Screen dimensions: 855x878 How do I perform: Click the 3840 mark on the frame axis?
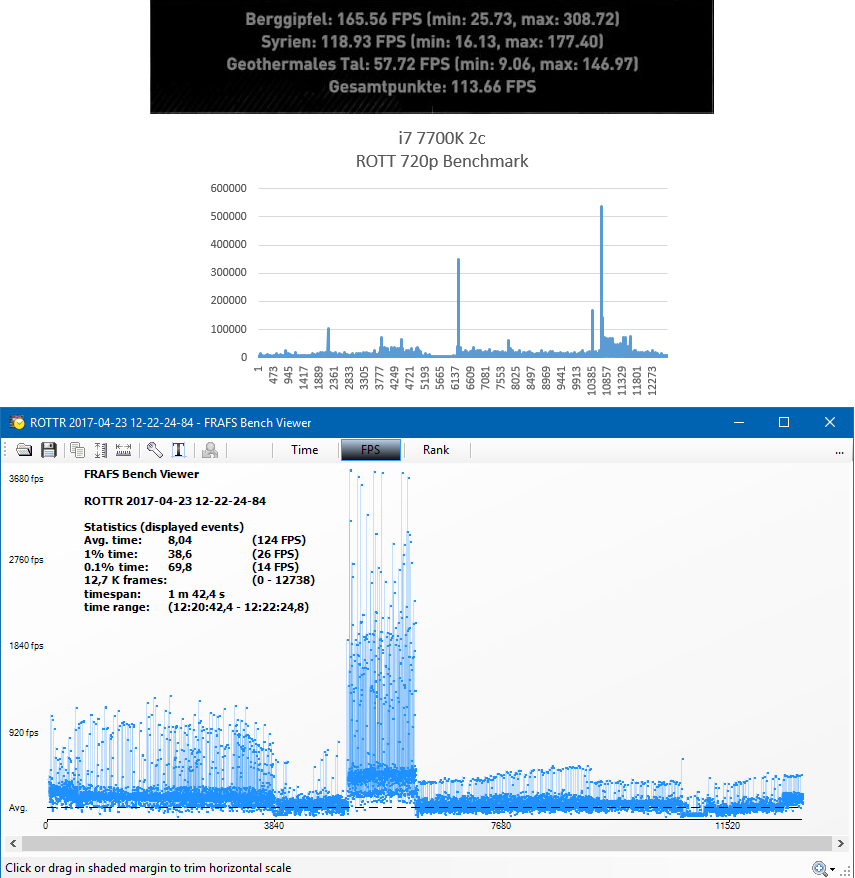pos(274,825)
